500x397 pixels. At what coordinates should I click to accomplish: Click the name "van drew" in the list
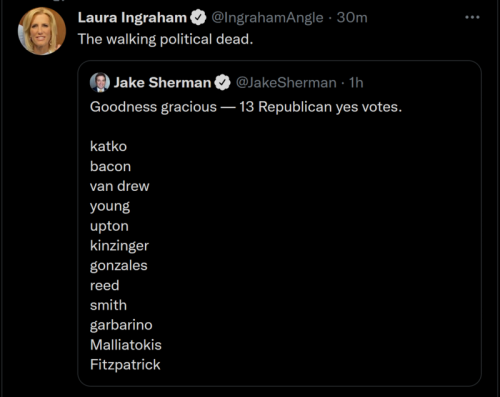tap(120, 186)
